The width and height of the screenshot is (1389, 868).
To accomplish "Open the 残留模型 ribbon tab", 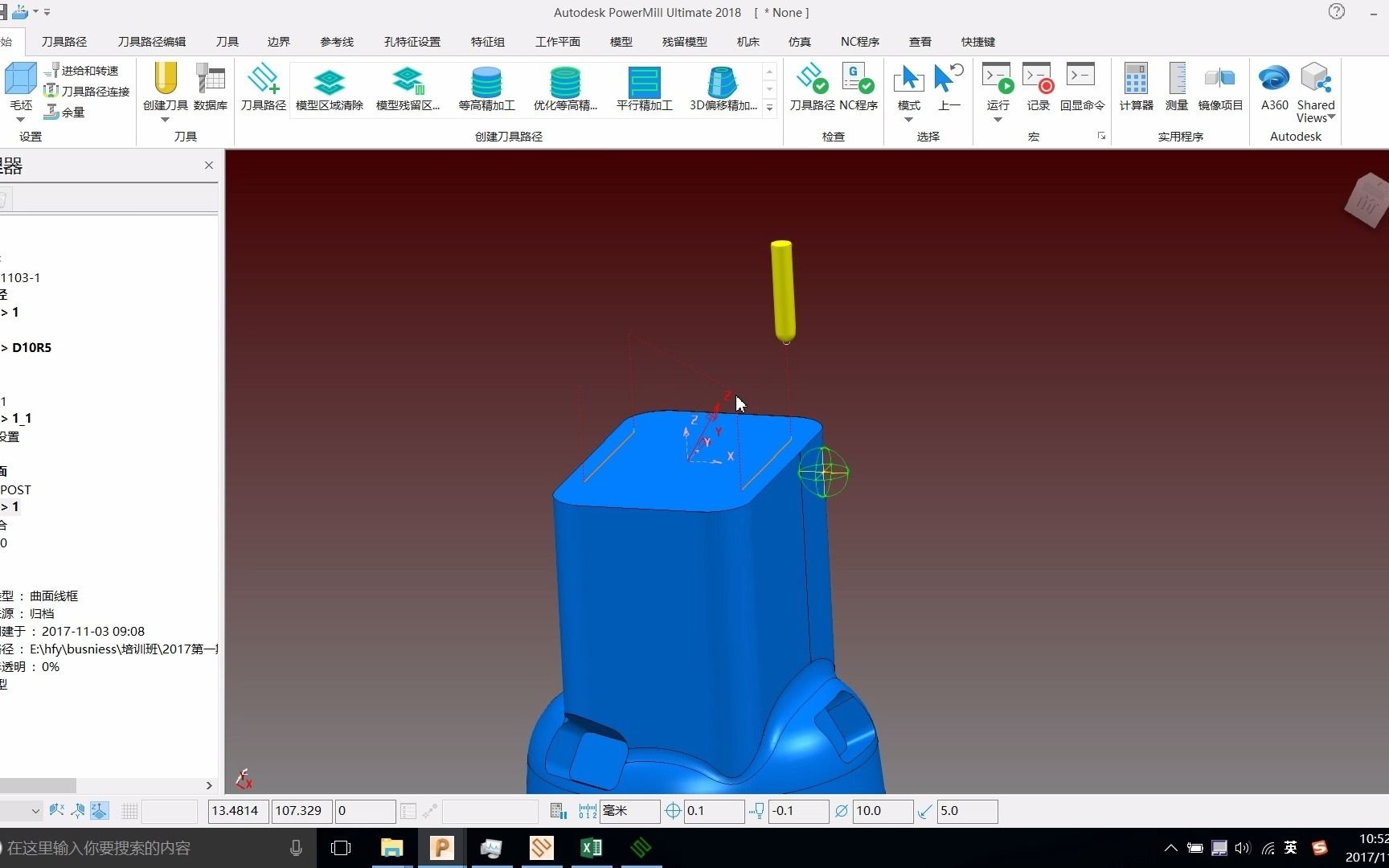I will [x=685, y=42].
